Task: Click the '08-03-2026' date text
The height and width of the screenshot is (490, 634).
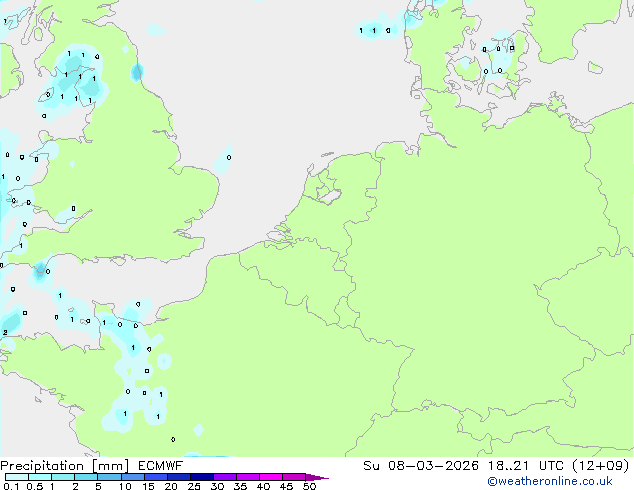Action: coord(433,466)
